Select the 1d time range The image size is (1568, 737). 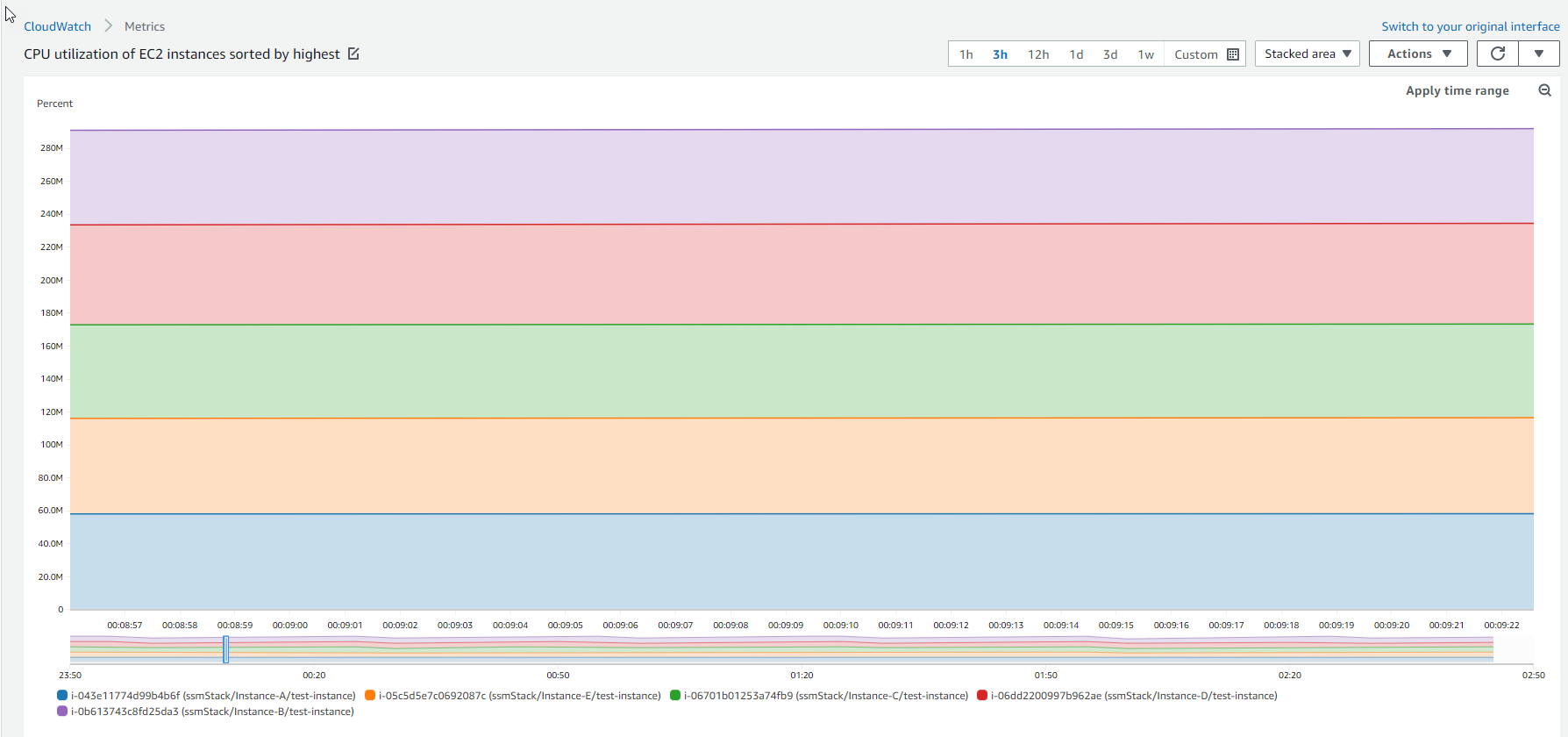[x=1076, y=54]
